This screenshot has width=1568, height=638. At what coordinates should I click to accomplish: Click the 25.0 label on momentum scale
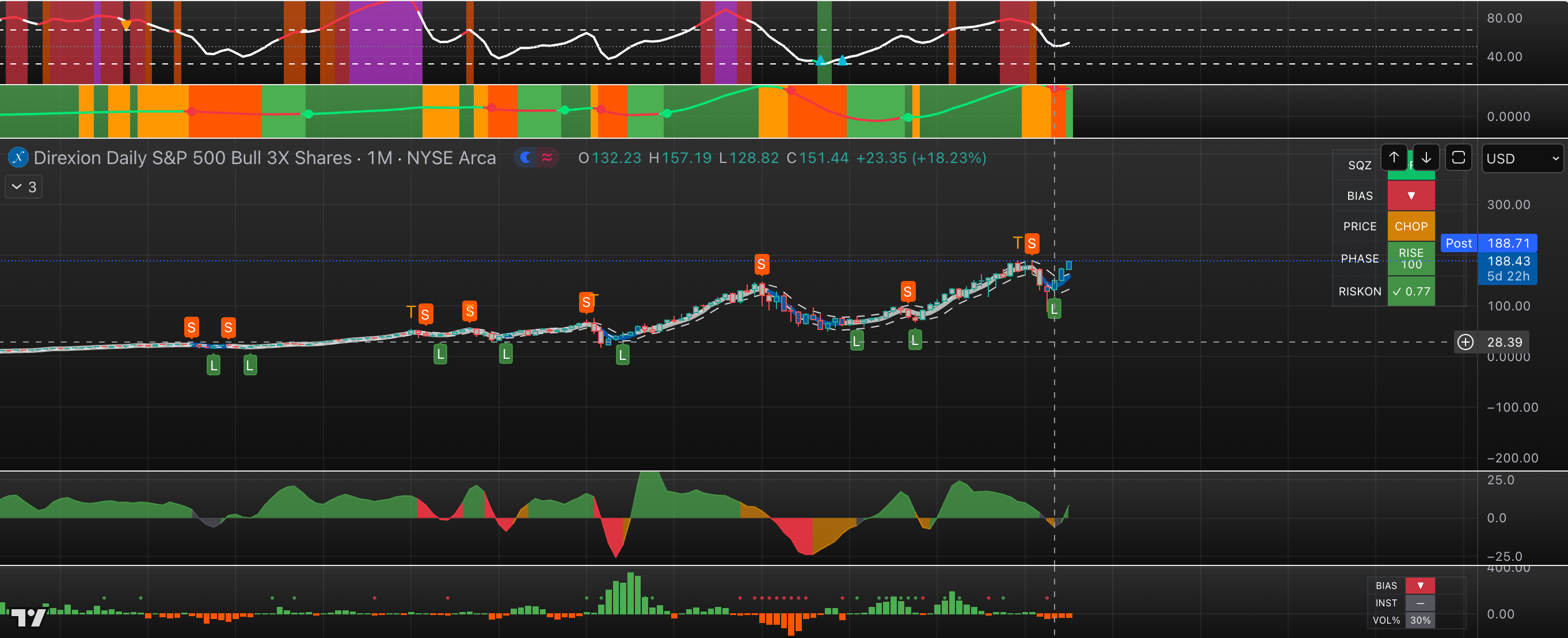pyautogui.click(x=1501, y=480)
